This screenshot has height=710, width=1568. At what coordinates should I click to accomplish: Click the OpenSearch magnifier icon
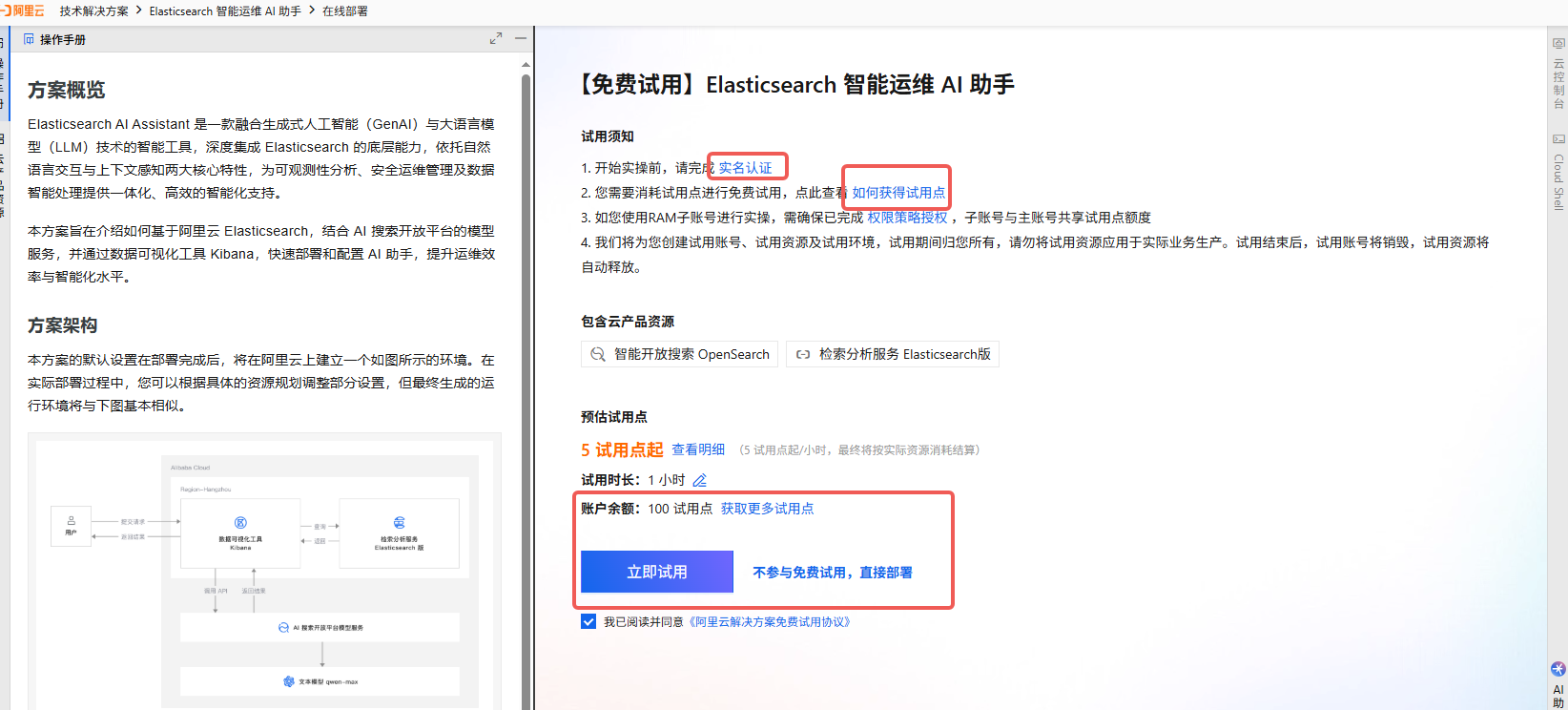598,354
